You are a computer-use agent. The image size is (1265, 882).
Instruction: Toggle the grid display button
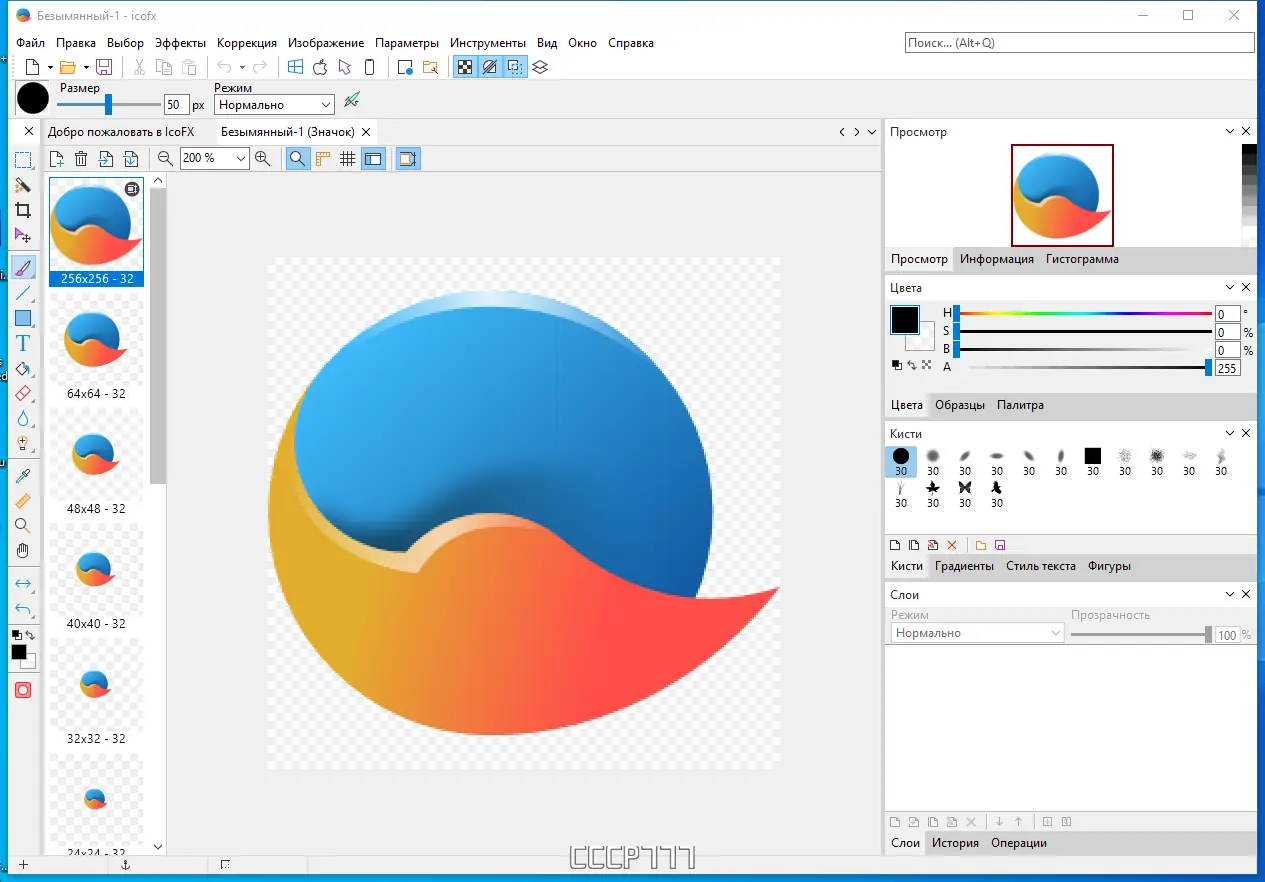(347, 158)
